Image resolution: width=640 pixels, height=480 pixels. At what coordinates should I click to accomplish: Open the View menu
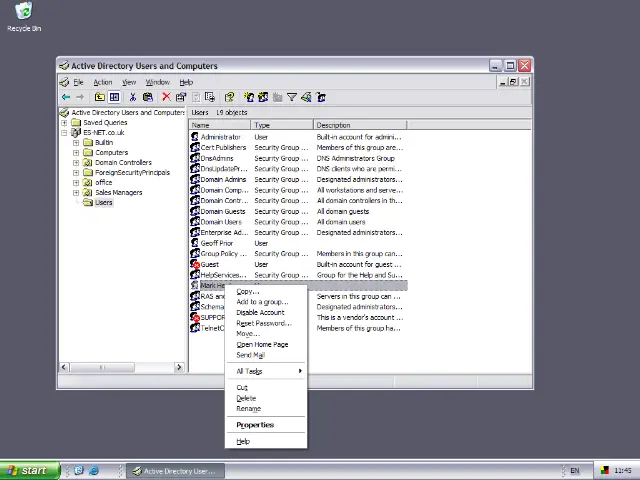[129, 82]
